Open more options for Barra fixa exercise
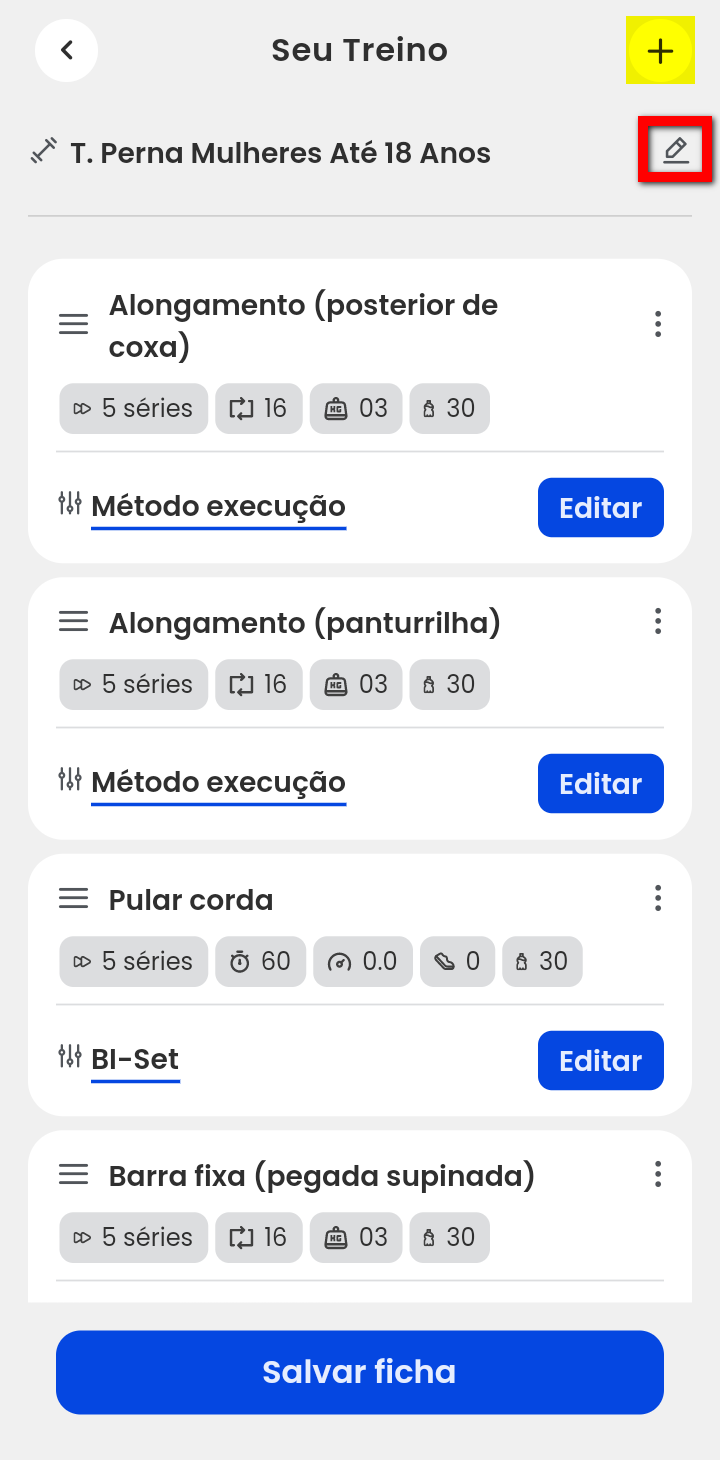The image size is (720, 1460). 657,1174
